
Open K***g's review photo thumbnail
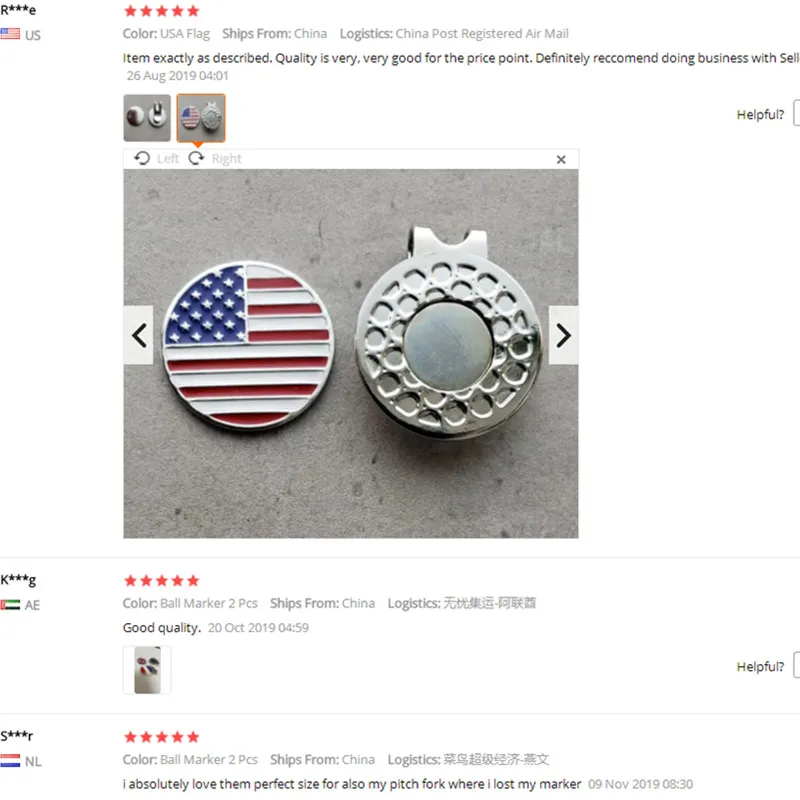147,669
